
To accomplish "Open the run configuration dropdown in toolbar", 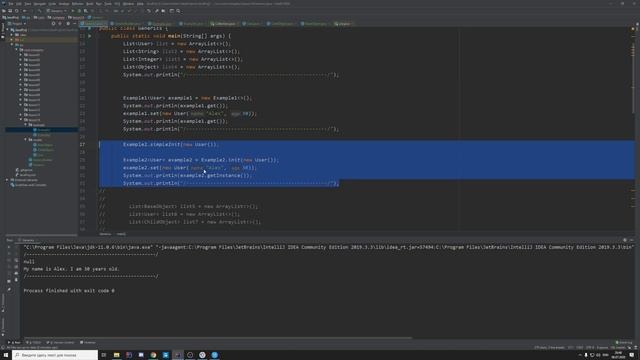I will pyautogui.click(x=56, y=11).
